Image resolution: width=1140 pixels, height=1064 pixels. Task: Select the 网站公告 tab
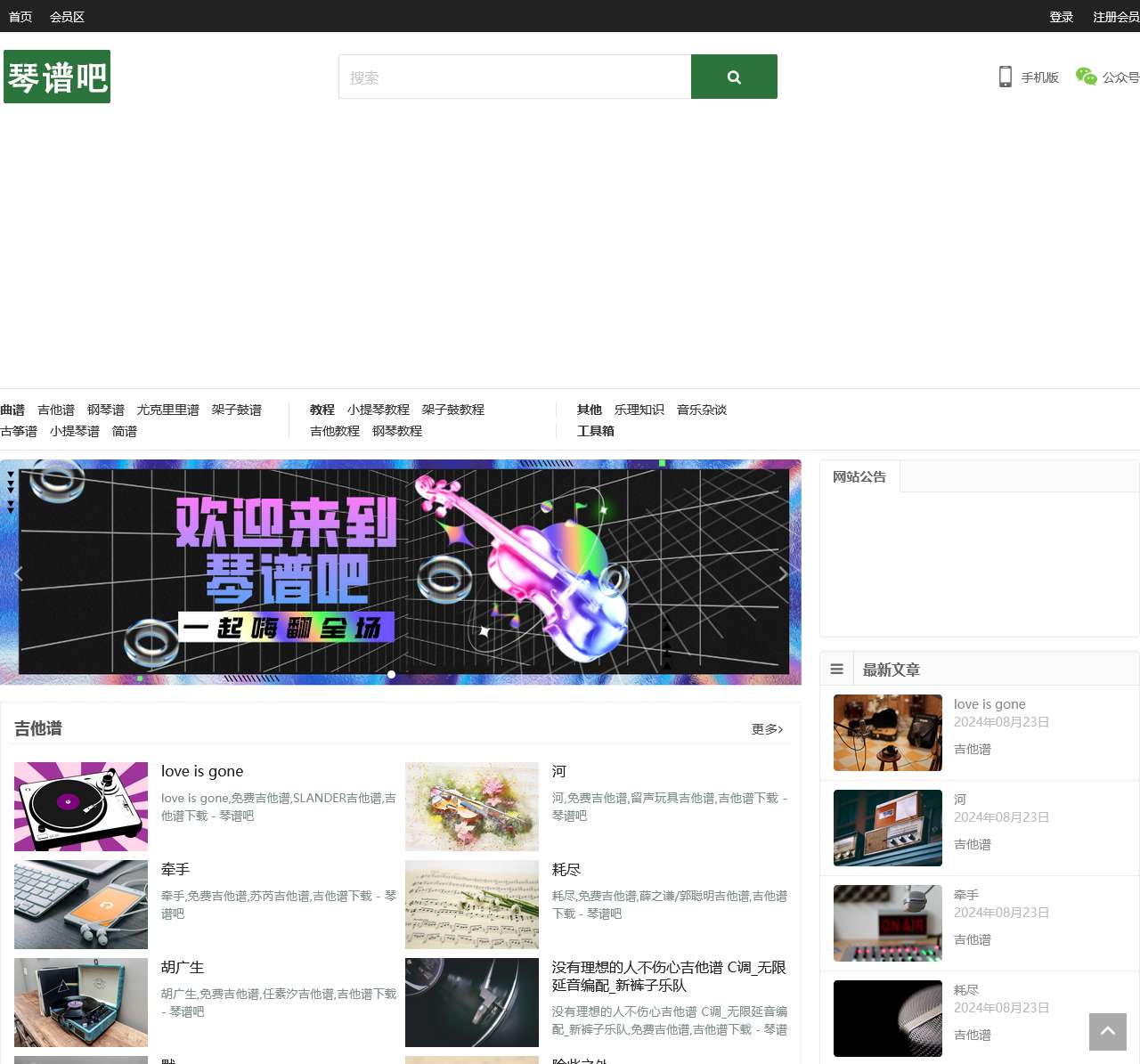pyautogui.click(x=859, y=476)
